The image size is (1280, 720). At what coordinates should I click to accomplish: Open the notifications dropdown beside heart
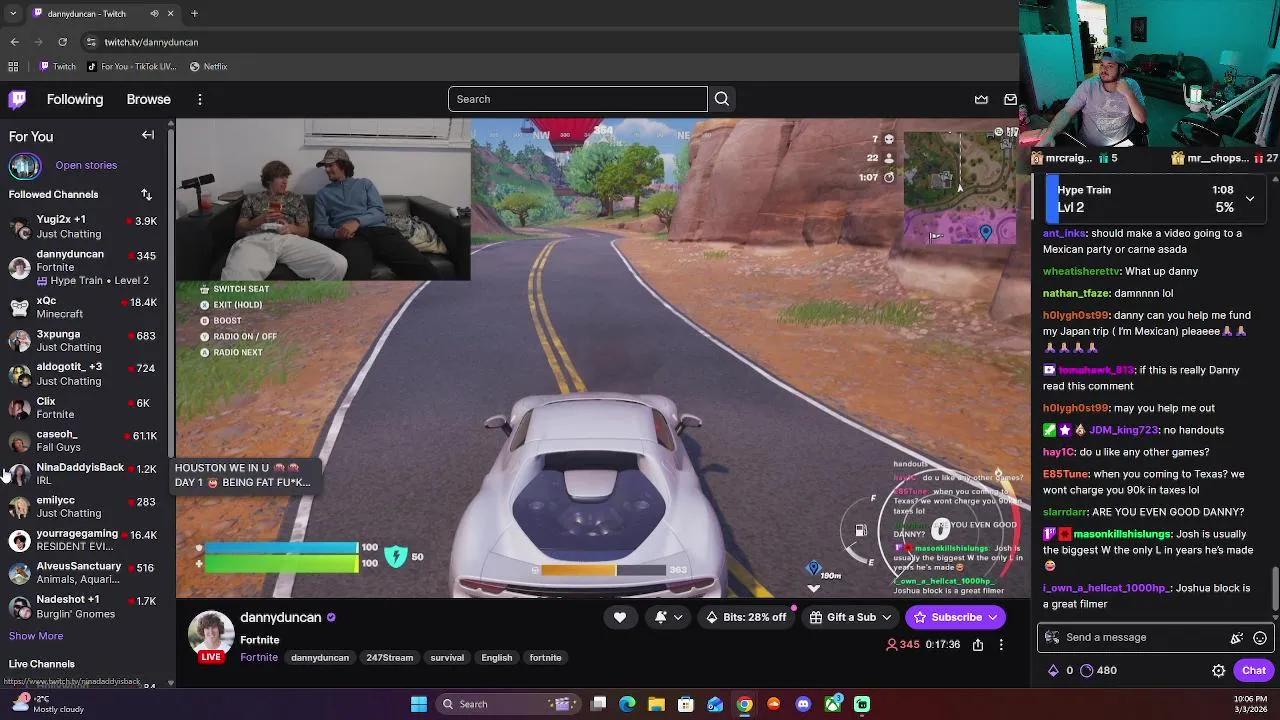tap(667, 617)
